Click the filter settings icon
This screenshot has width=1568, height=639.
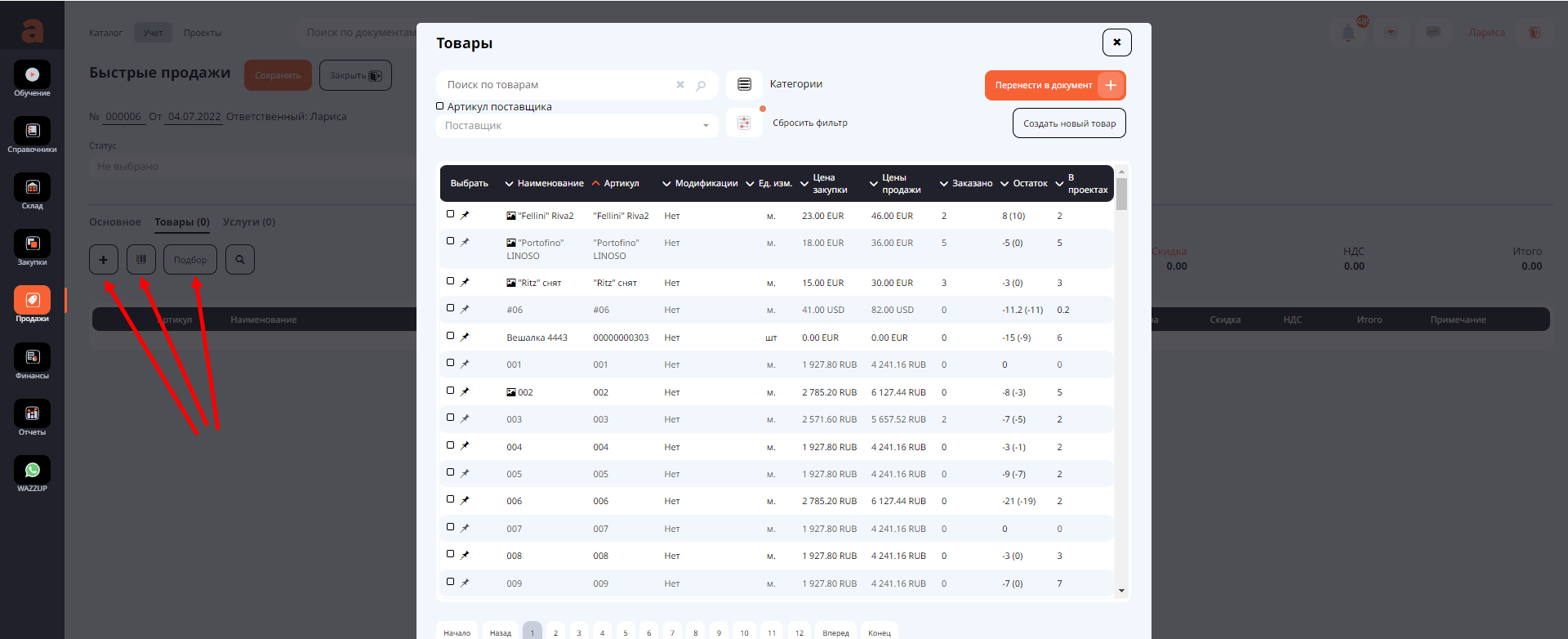(744, 123)
